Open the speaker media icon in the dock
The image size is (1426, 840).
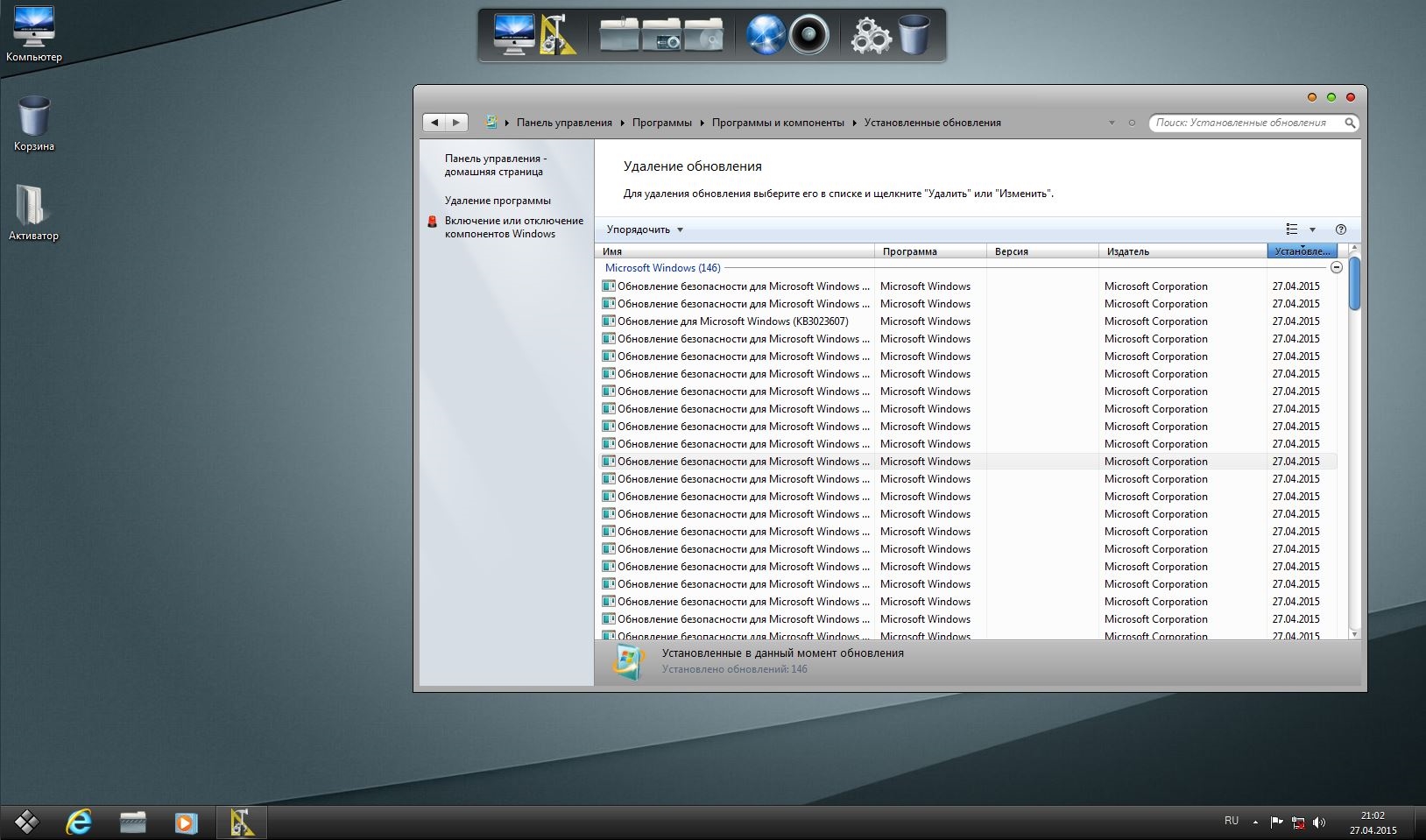point(808,36)
